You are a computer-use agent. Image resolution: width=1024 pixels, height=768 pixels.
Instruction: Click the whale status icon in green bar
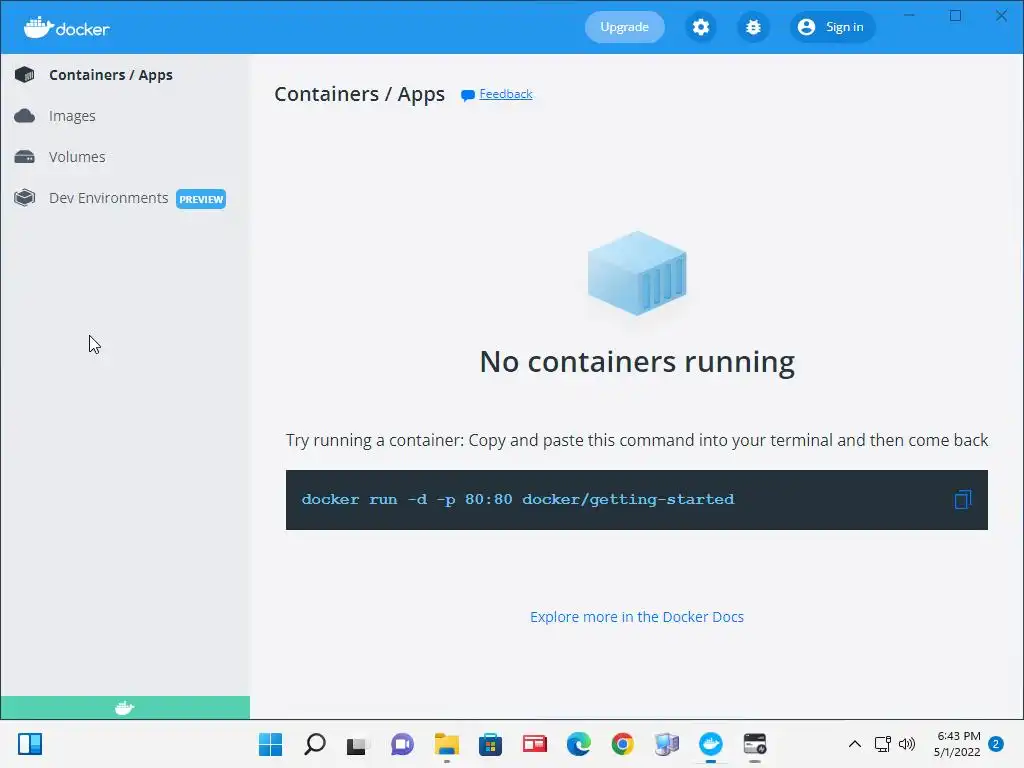124,708
